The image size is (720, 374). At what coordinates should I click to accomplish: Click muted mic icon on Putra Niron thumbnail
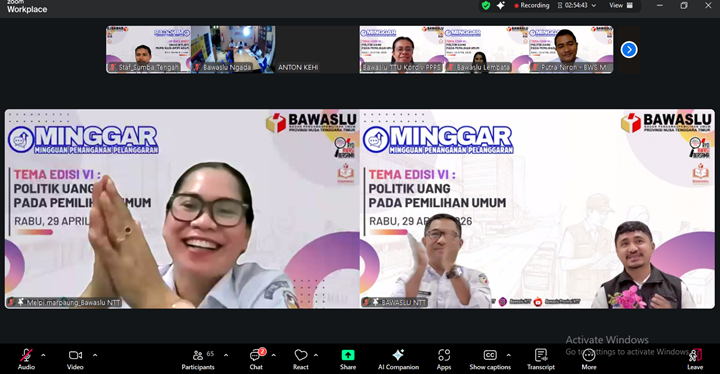tap(534, 68)
